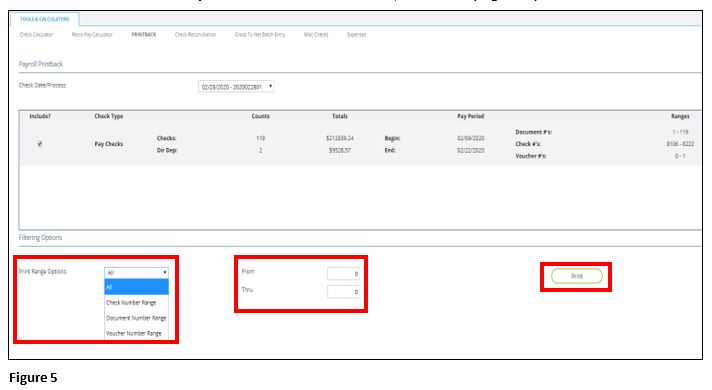Click the Check Date/Process label

42,85
